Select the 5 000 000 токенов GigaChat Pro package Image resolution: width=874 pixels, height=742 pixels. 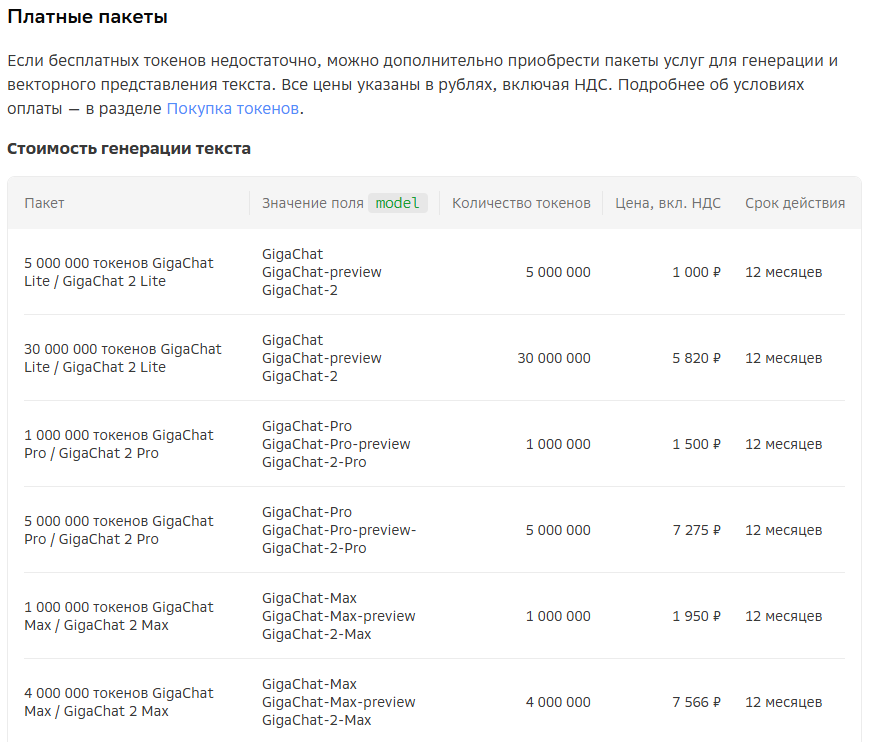click(118, 530)
